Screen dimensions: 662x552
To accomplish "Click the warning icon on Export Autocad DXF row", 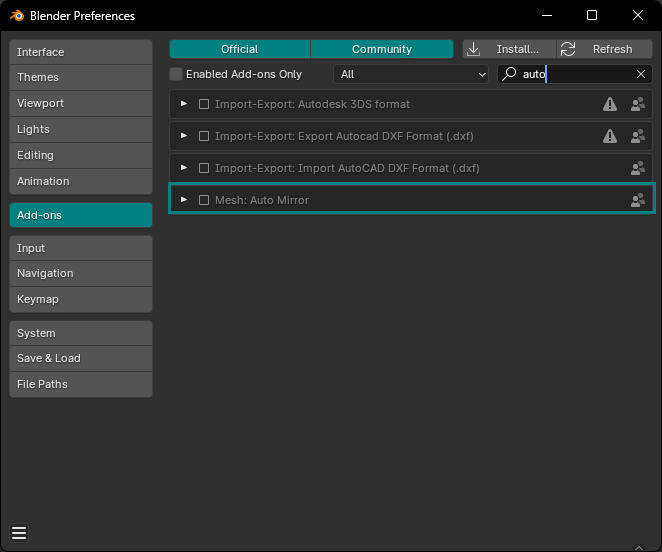I will (609, 136).
